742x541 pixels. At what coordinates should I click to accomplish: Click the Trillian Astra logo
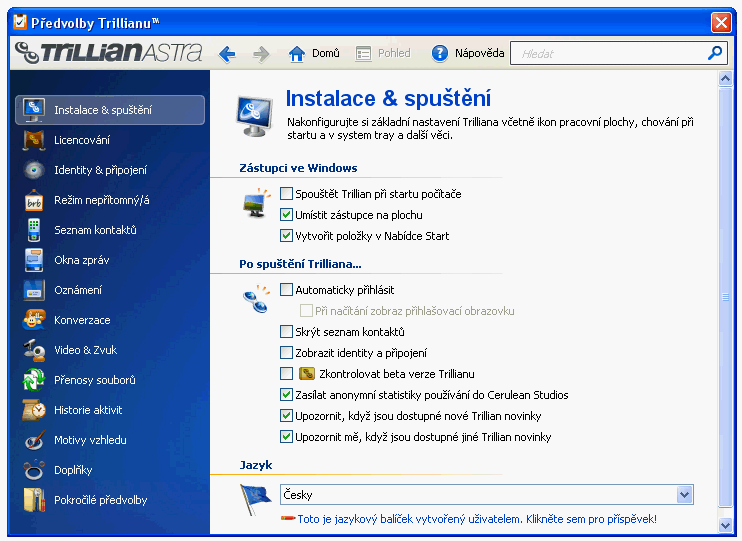109,52
